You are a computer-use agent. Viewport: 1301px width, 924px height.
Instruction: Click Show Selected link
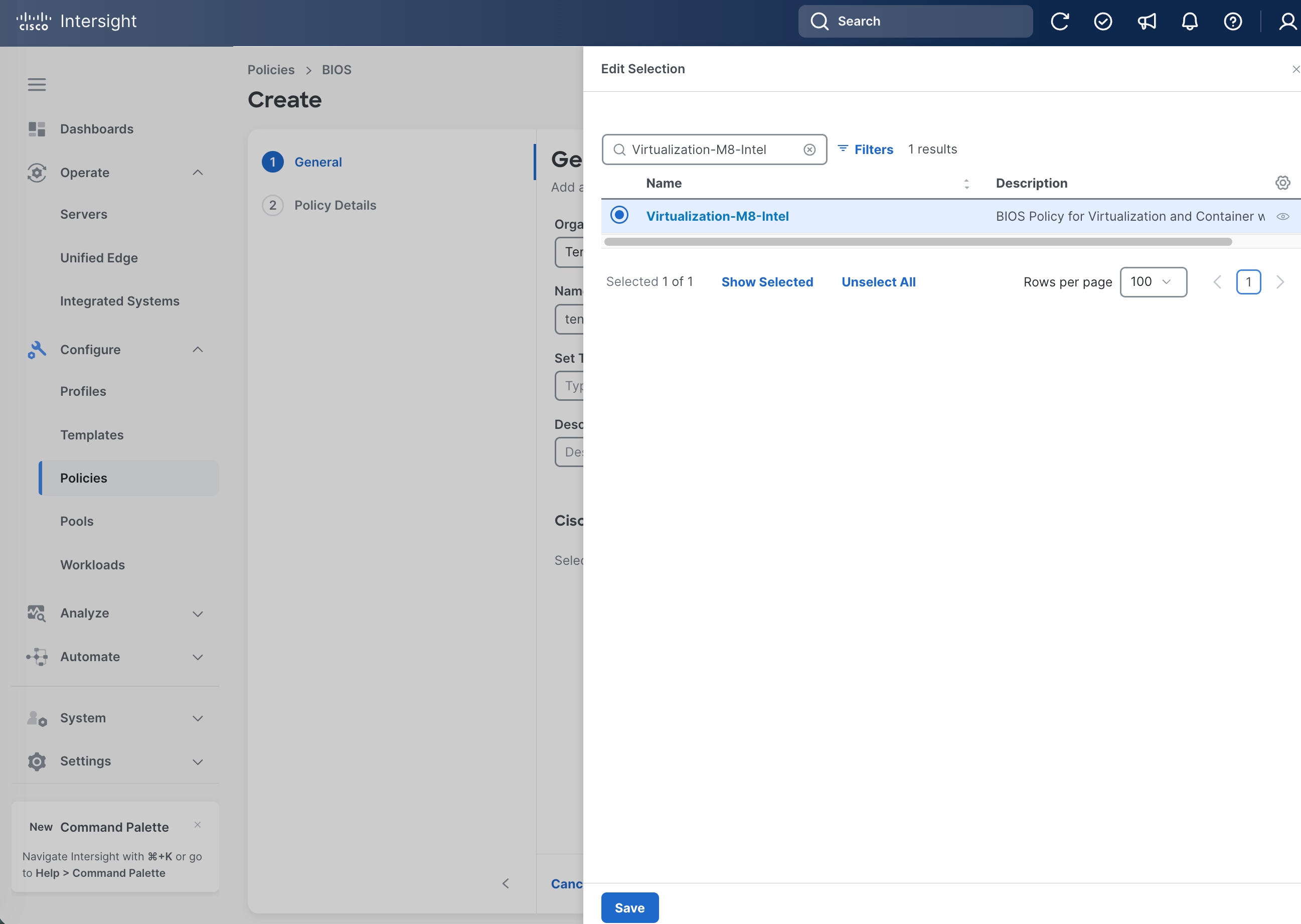point(767,281)
